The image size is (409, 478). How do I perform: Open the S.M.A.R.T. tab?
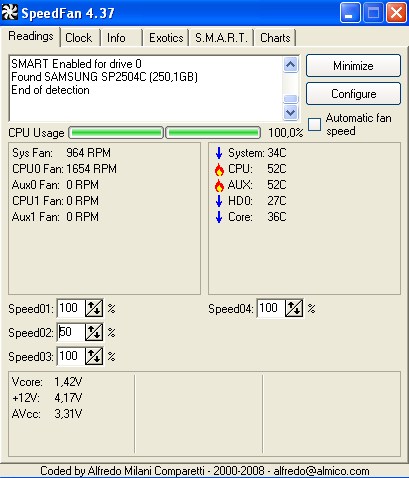click(x=221, y=38)
